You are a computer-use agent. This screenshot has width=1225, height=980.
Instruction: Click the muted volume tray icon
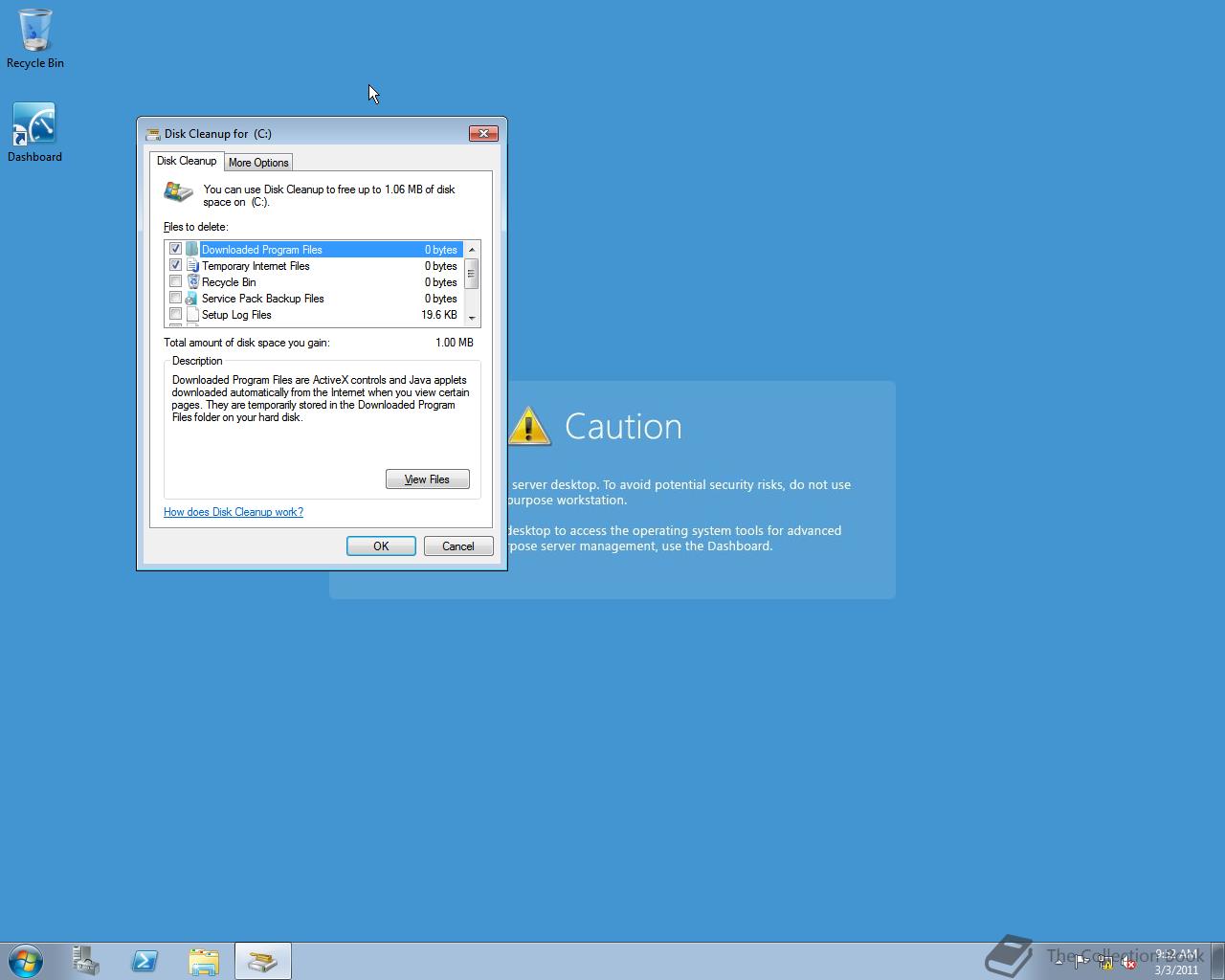pyautogui.click(x=1128, y=963)
